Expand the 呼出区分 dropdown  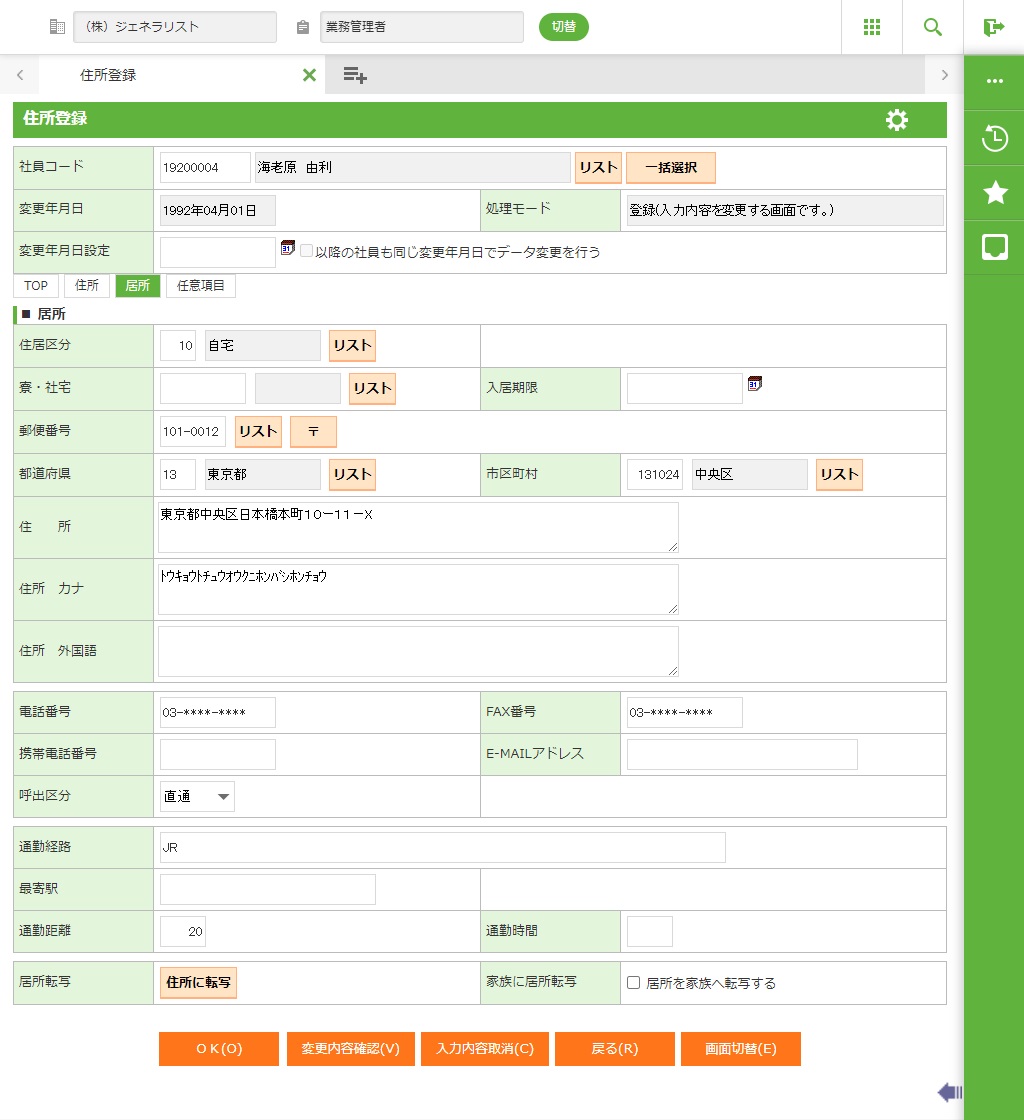[x=197, y=796]
